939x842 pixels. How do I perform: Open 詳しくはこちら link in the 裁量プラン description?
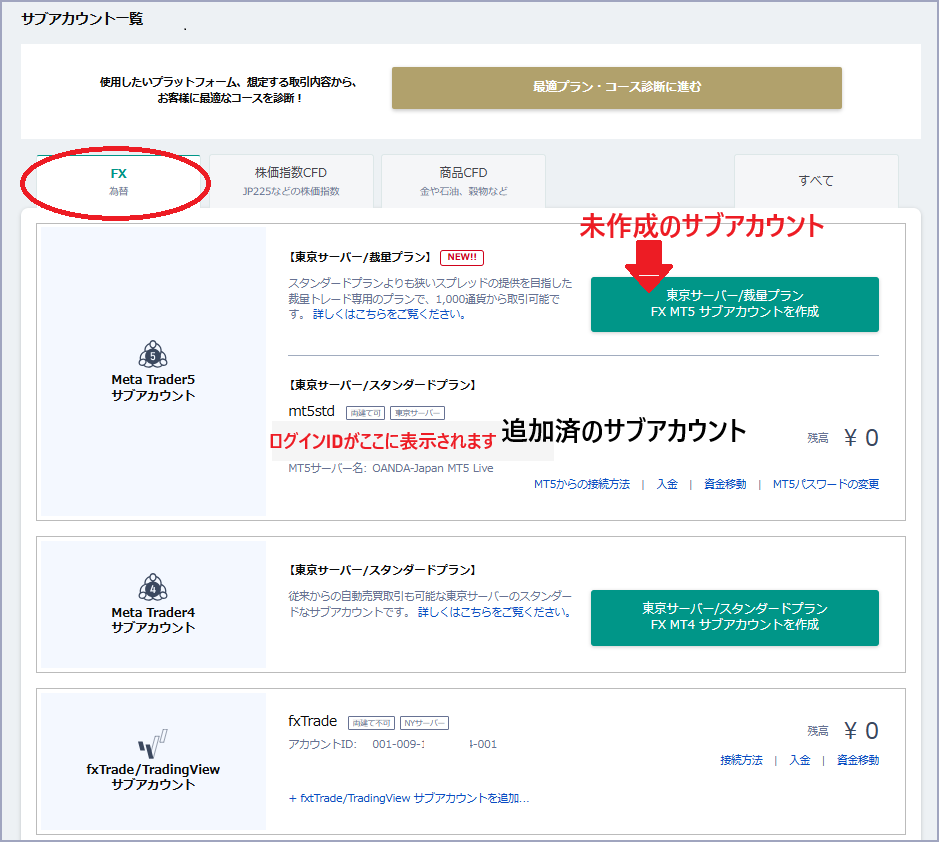(x=389, y=314)
